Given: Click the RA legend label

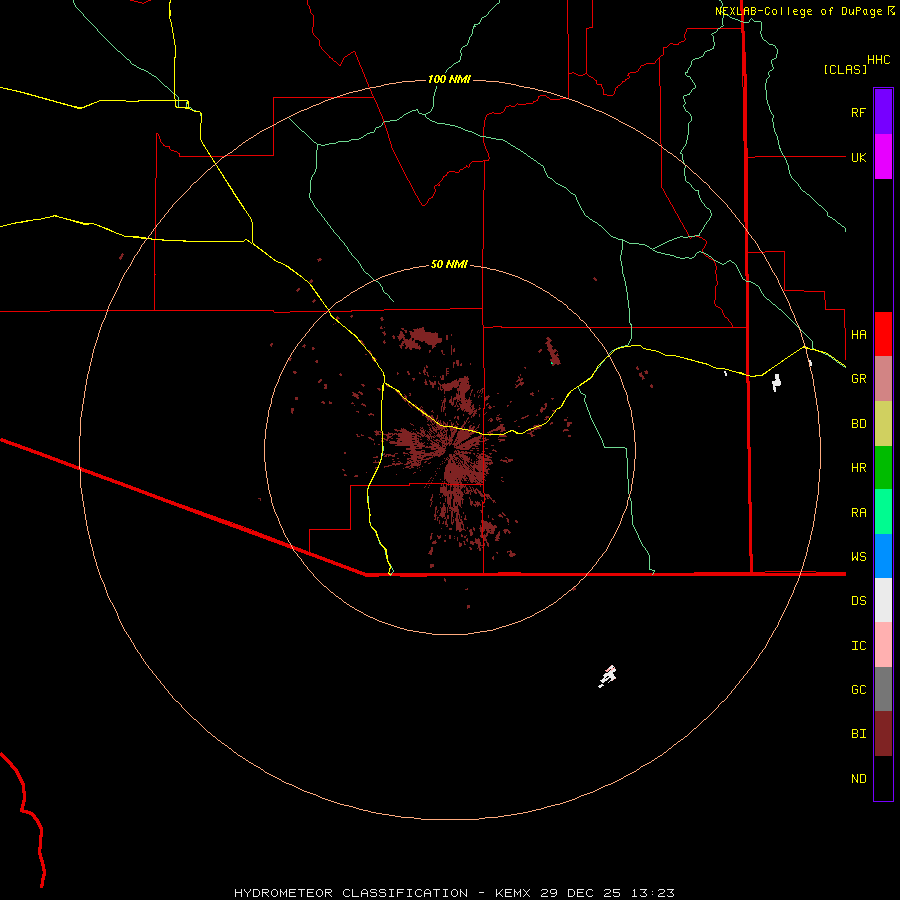Looking at the screenshot, I should (x=858, y=513).
